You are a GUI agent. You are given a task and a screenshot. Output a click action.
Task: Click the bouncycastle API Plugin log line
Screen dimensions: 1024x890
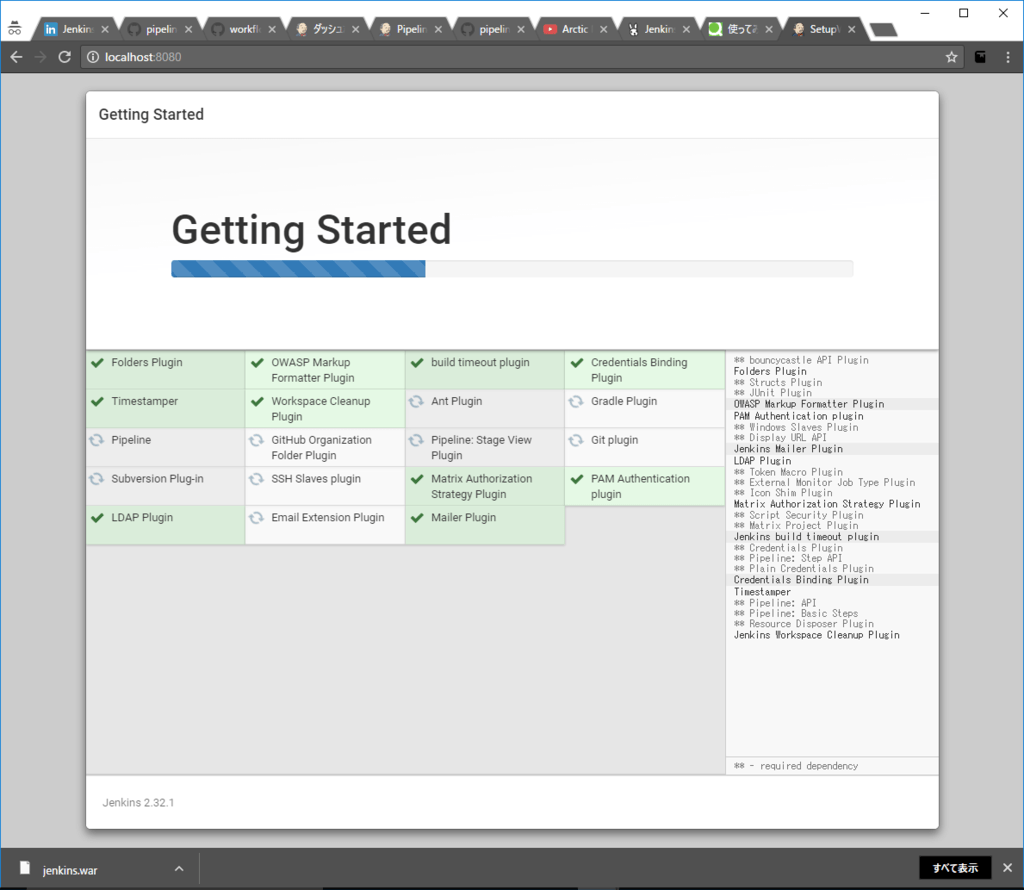801,360
